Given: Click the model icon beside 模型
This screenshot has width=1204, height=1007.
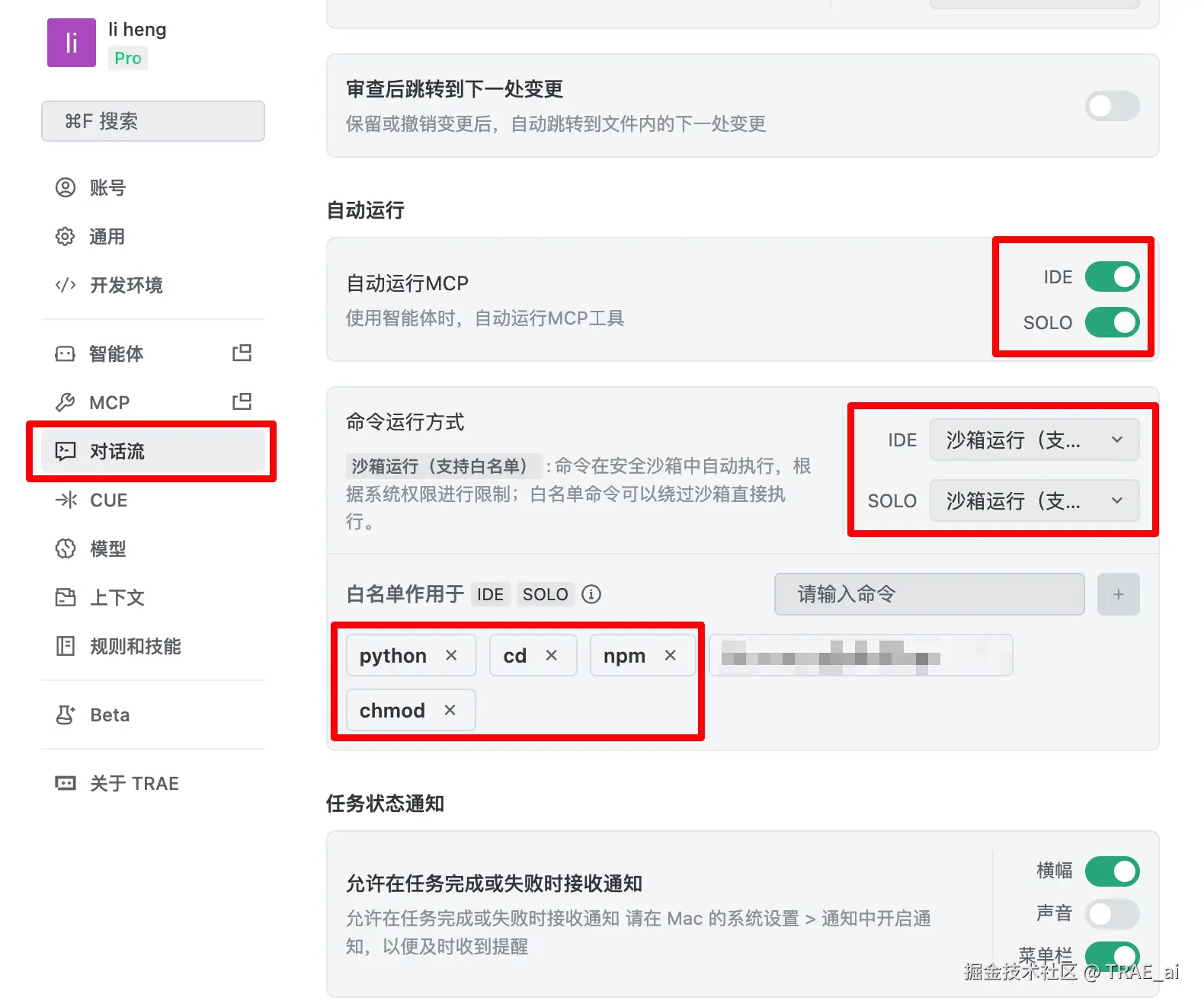Looking at the screenshot, I should pos(66,548).
